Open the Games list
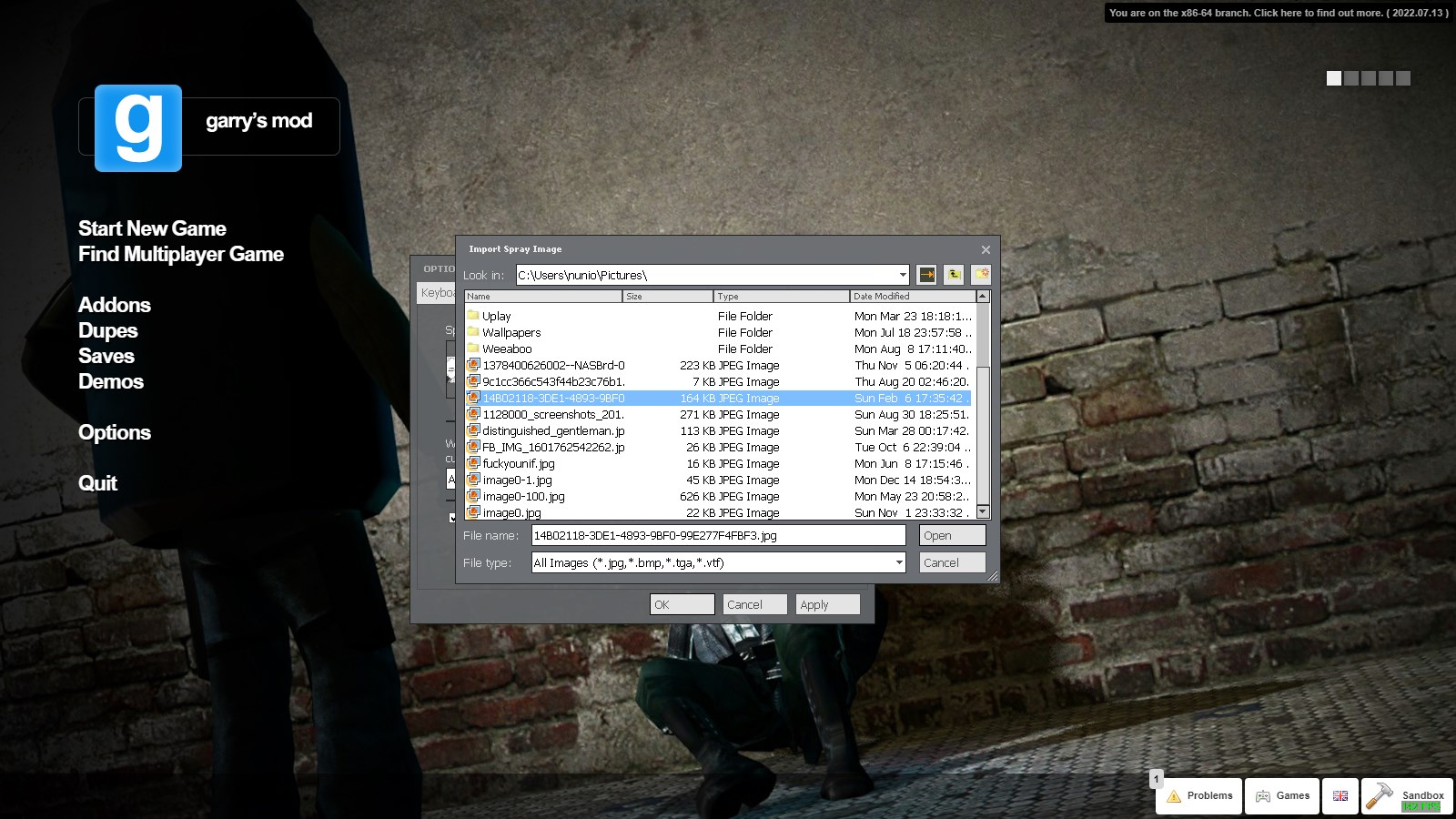The height and width of the screenshot is (819, 1456). [x=1282, y=796]
